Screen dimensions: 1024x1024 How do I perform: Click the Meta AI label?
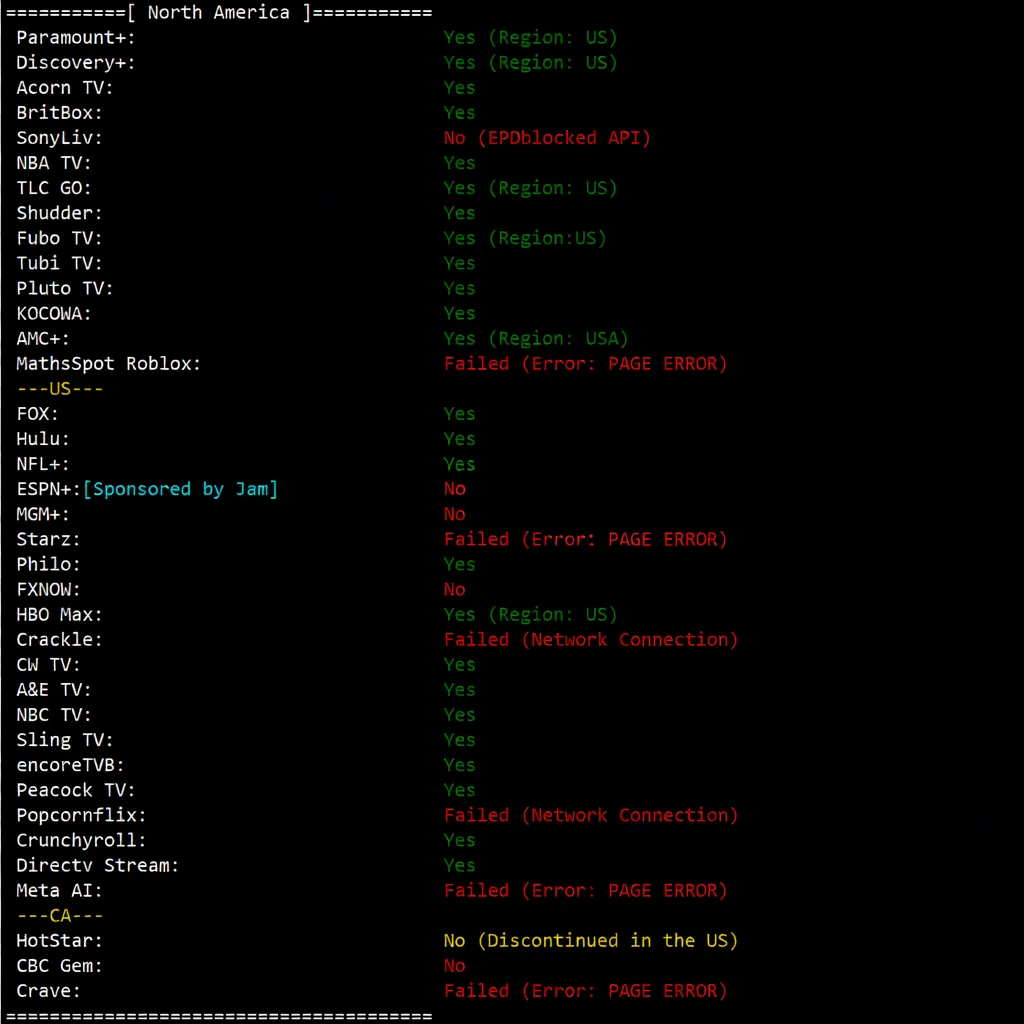click(59, 891)
